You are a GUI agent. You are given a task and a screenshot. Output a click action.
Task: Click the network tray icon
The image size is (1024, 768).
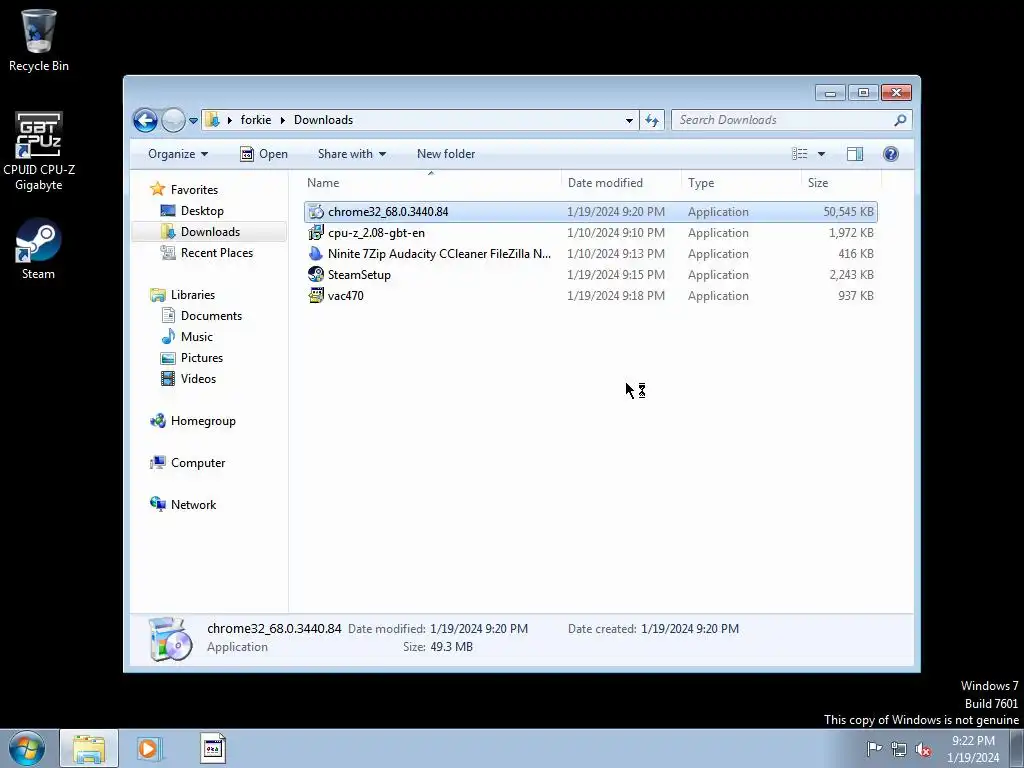coord(899,749)
